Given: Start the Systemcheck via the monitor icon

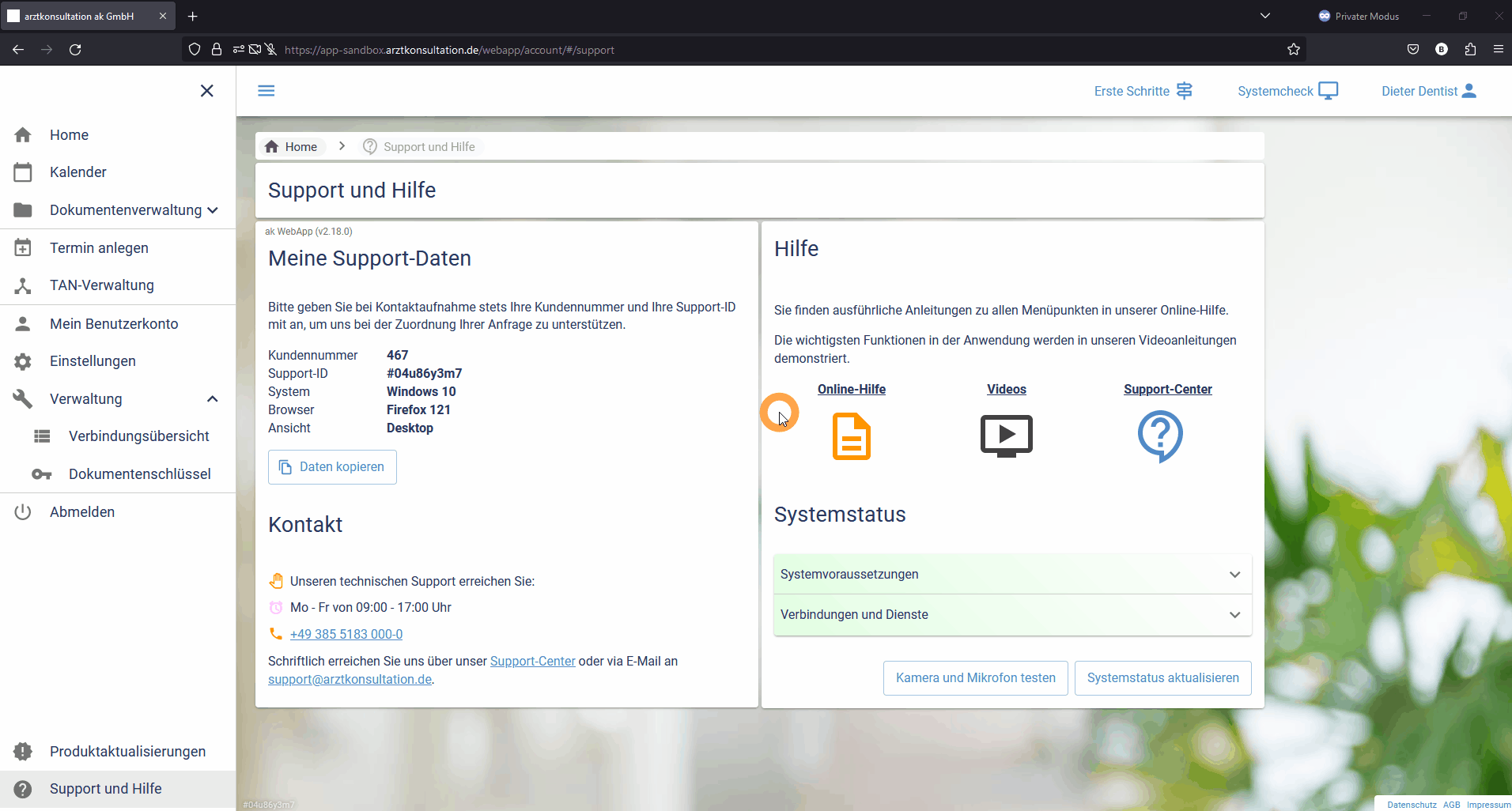Looking at the screenshot, I should (x=1328, y=90).
